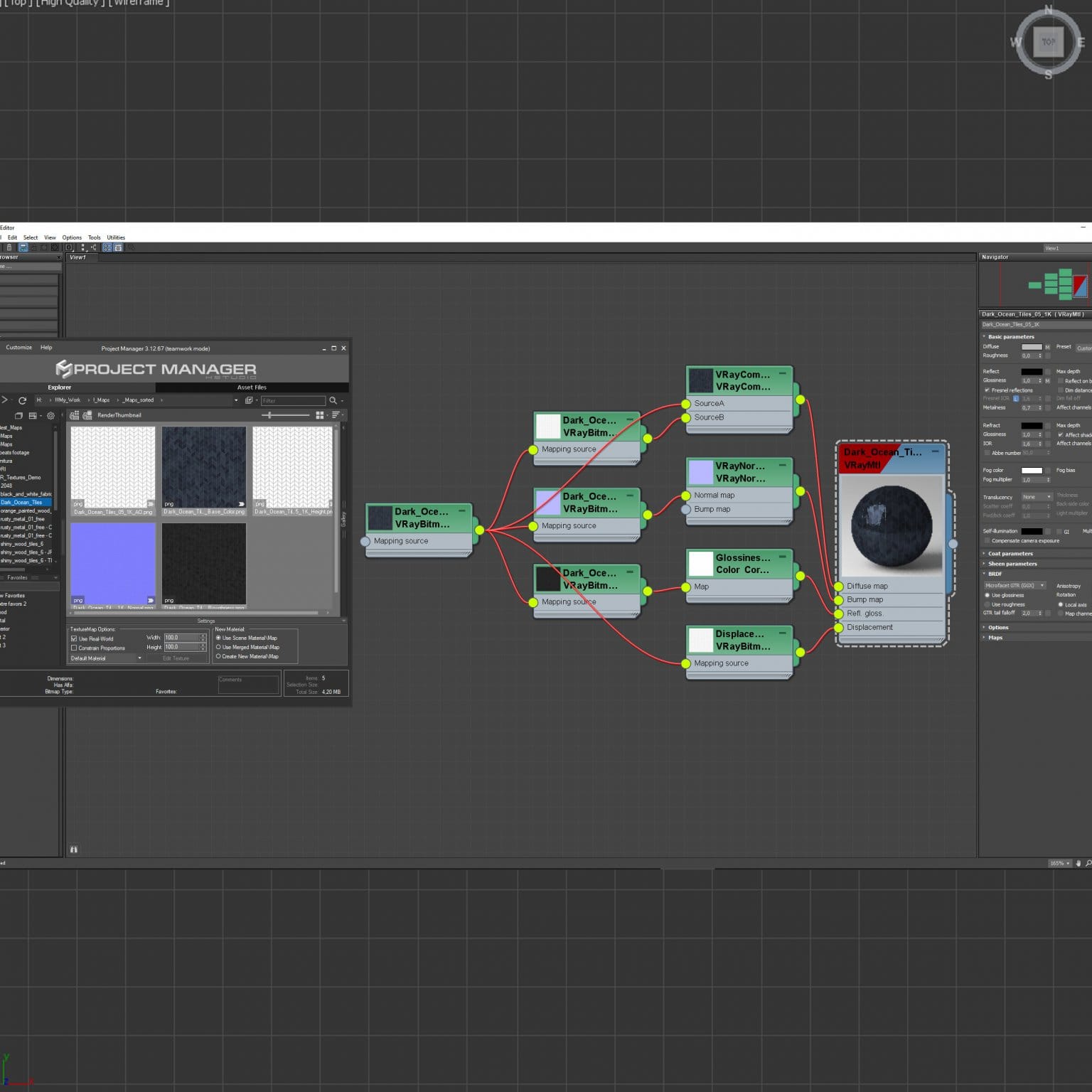This screenshot has height=1092, width=1092.
Task: Click the refresh icon in Project Manager toolbar
Action: tap(22, 400)
